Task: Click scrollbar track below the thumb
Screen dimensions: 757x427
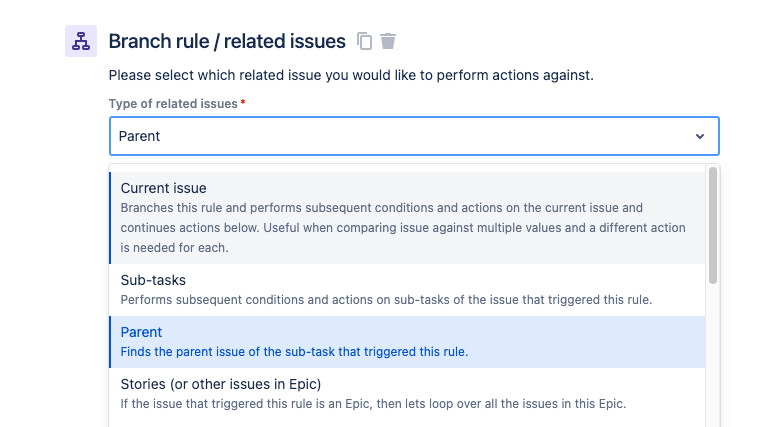Action: [x=713, y=355]
